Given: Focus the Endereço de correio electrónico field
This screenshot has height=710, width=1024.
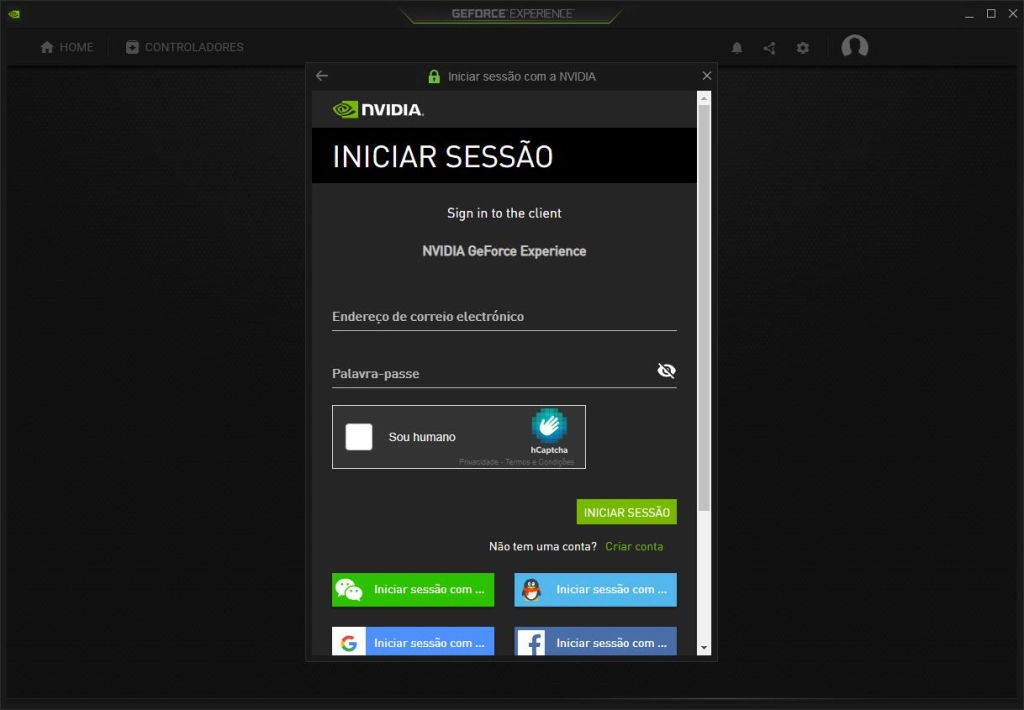Looking at the screenshot, I should point(504,317).
